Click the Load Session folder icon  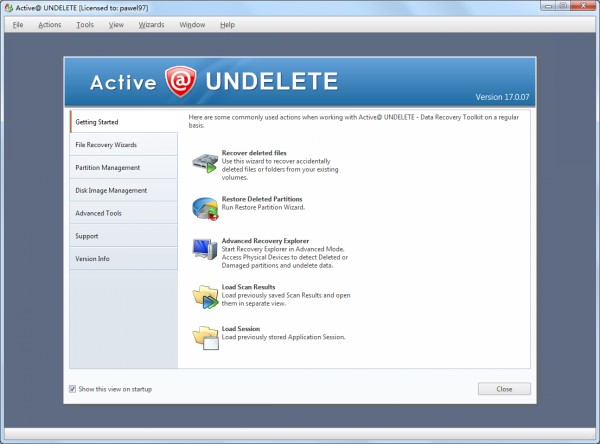click(x=205, y=338)
